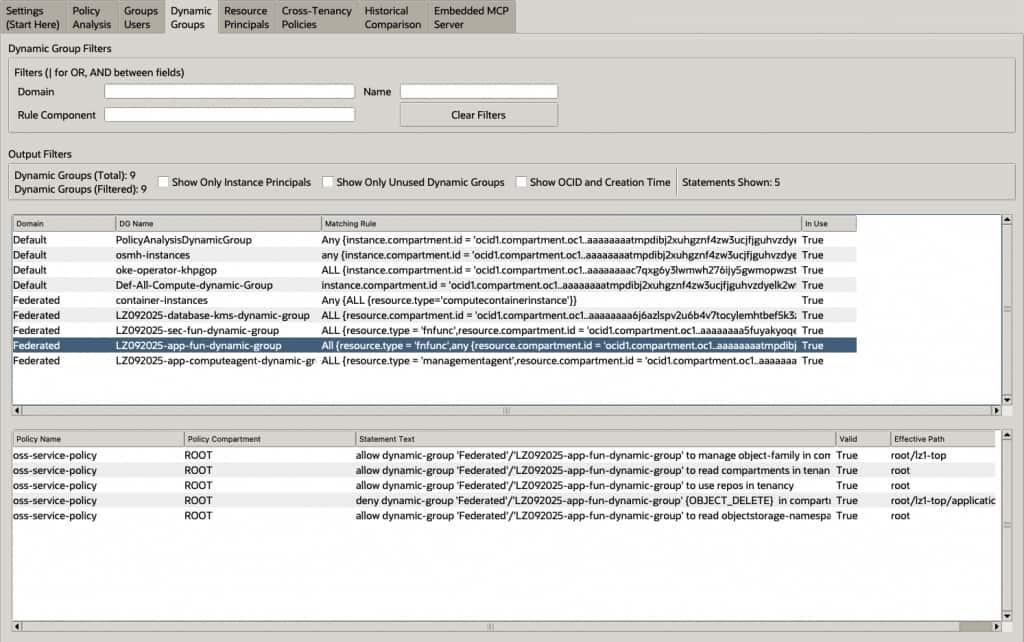Viewport: 1024px width, 642px height.
Task: Click right arrow of dynamic groups horizontal scrollbar
Action: coord(996,411)
